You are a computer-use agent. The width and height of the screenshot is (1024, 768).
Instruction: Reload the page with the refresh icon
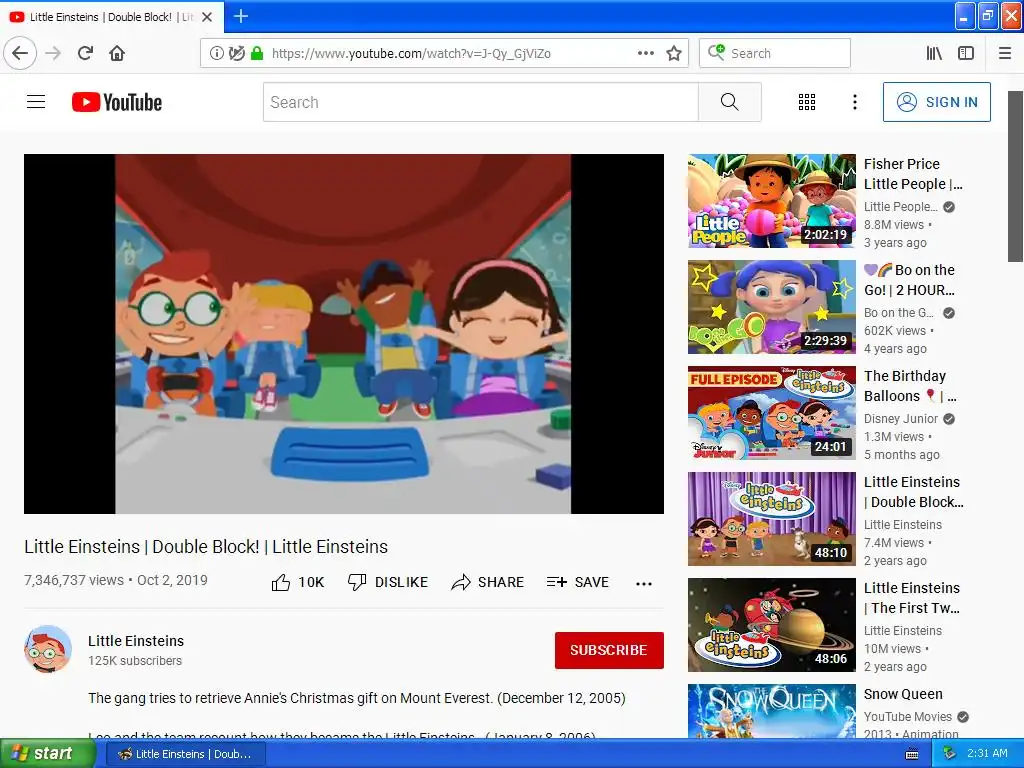pyautogui.click(x=86, y=54)
